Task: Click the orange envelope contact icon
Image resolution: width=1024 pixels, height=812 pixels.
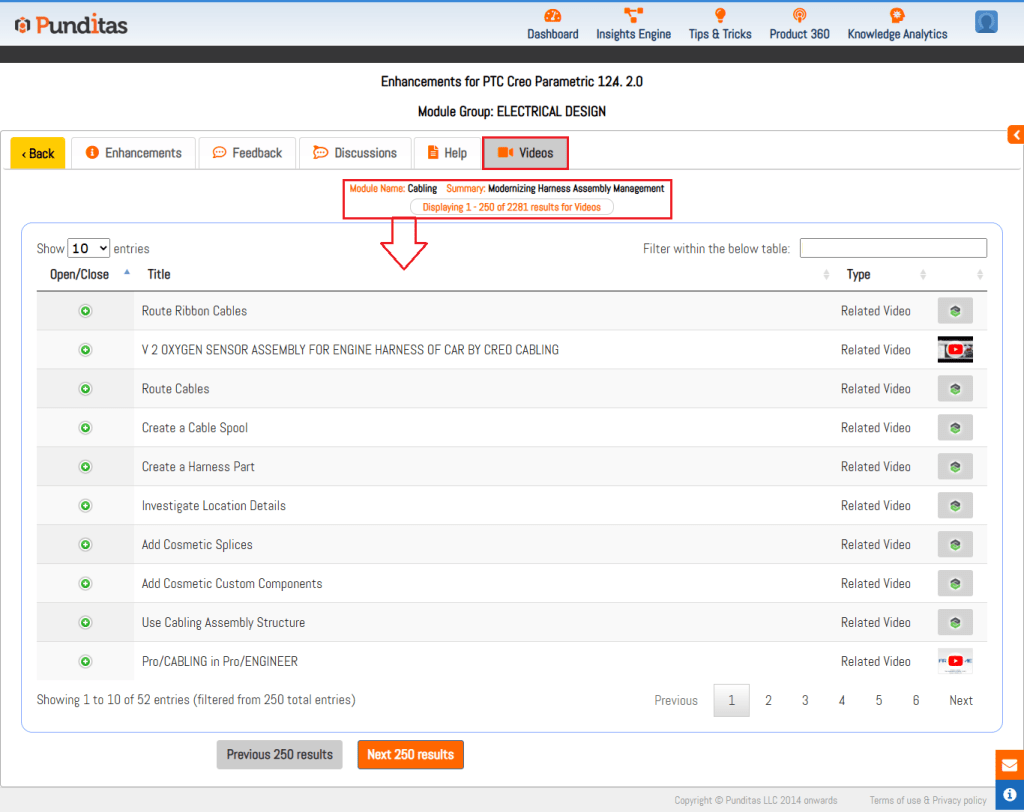Action: [1009, 765]
